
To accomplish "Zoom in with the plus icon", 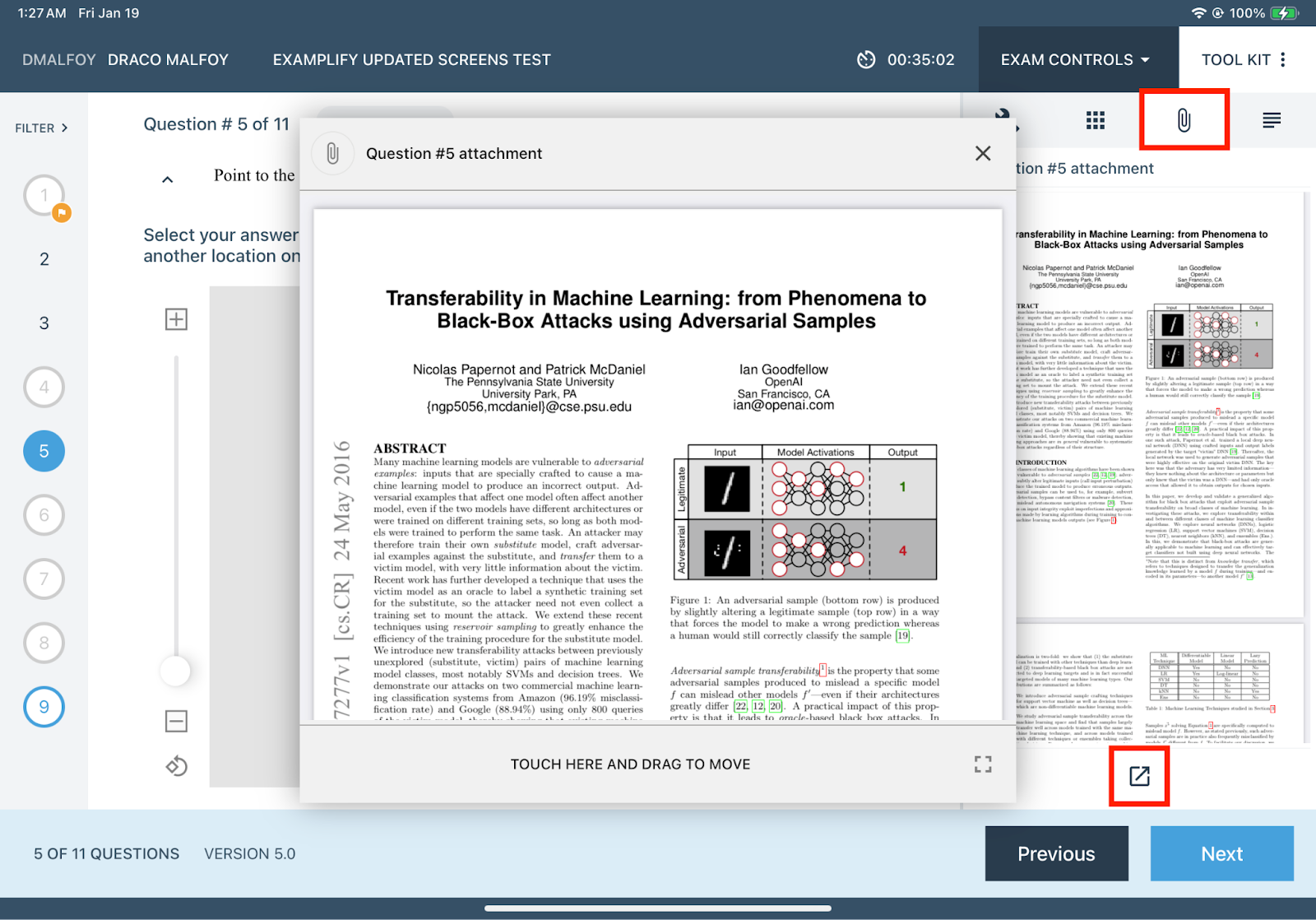I will (176, 319).
